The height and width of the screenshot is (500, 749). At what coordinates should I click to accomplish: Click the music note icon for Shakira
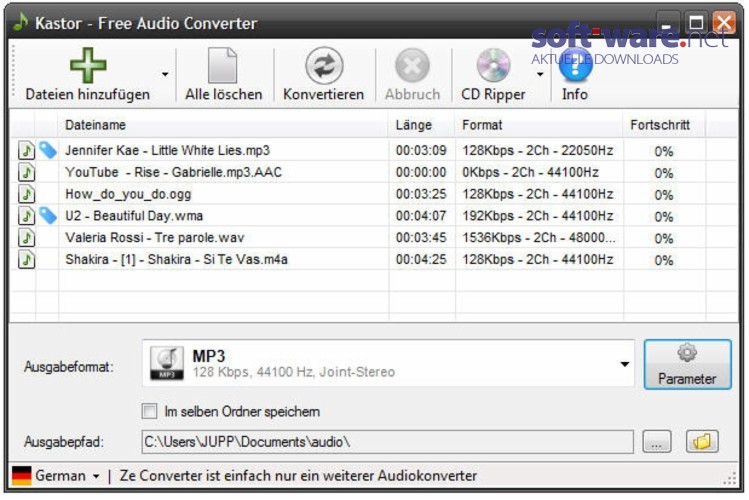(27, 260)
